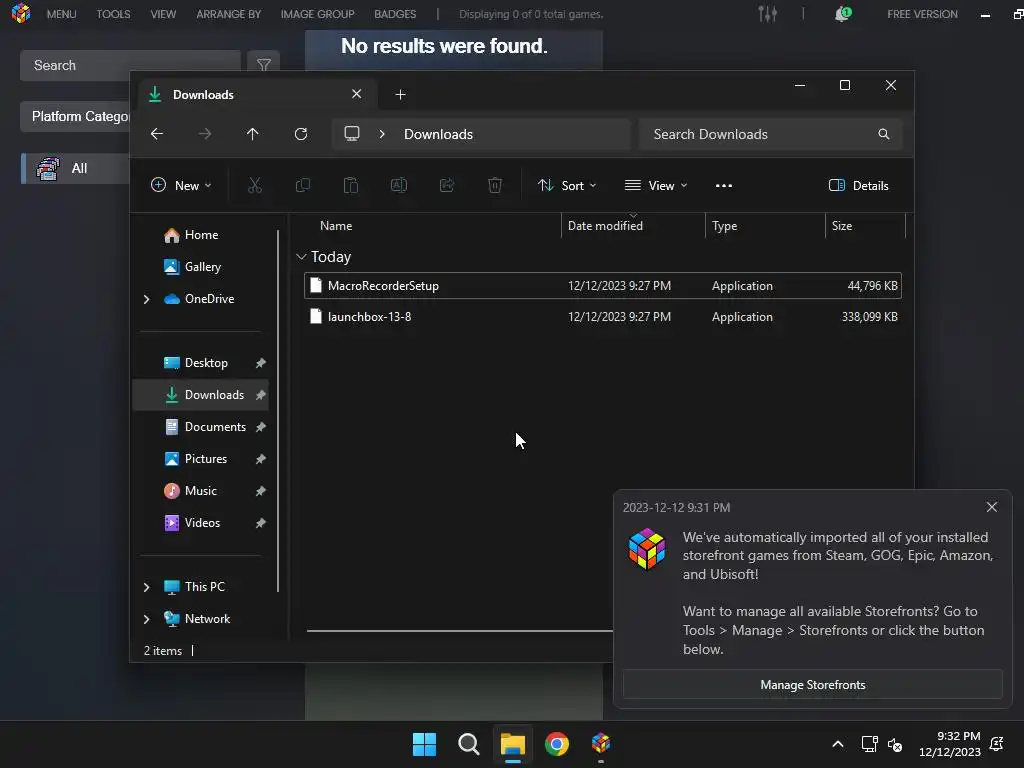This screenshot has width=1024, height=768.
Task: Close the Downloads tab
Action: (357, 94)
